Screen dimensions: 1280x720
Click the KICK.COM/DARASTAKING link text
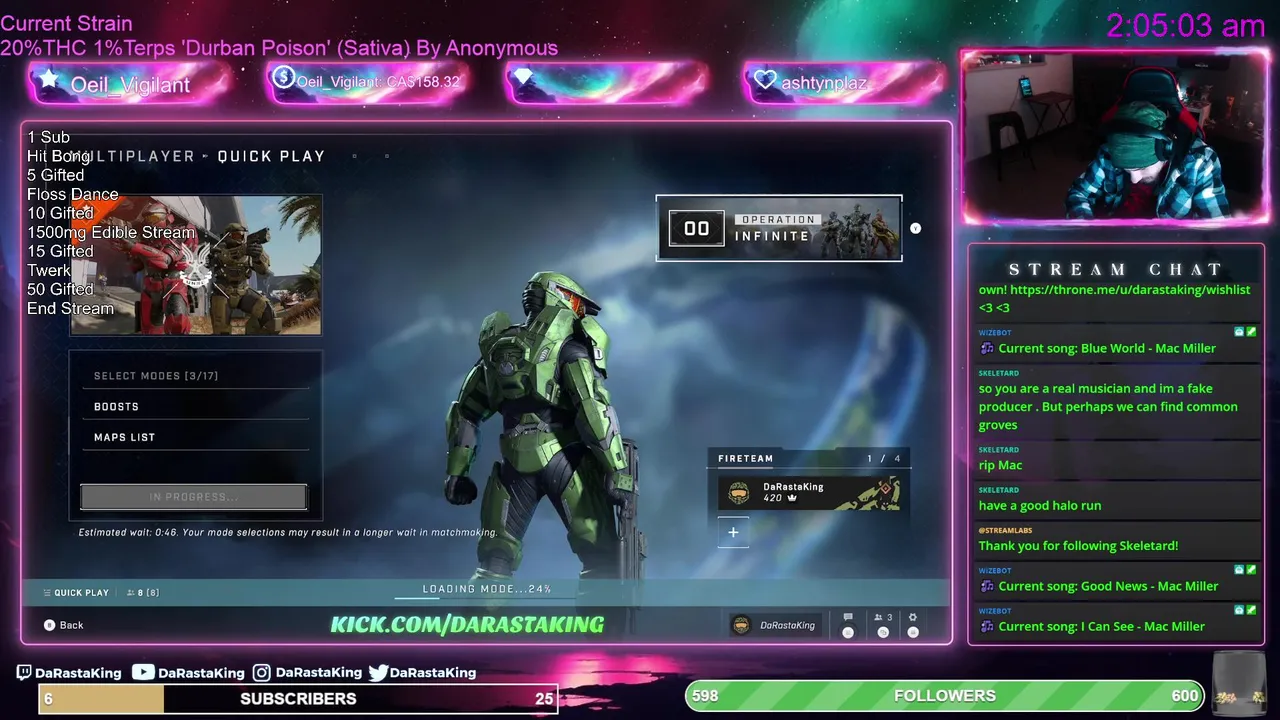click(x=467, y=625)
